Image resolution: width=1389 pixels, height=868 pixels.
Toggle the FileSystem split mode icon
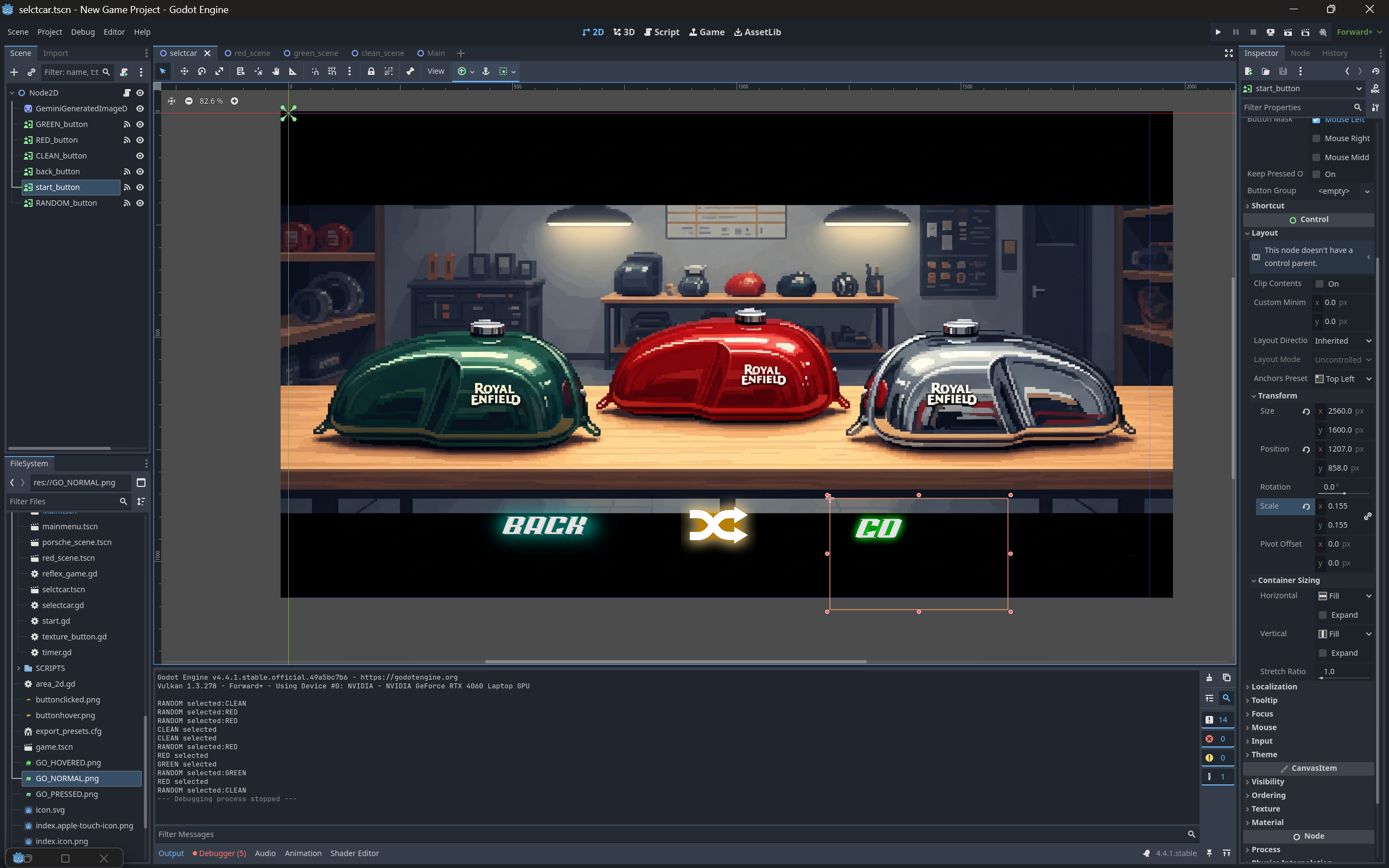141,483
